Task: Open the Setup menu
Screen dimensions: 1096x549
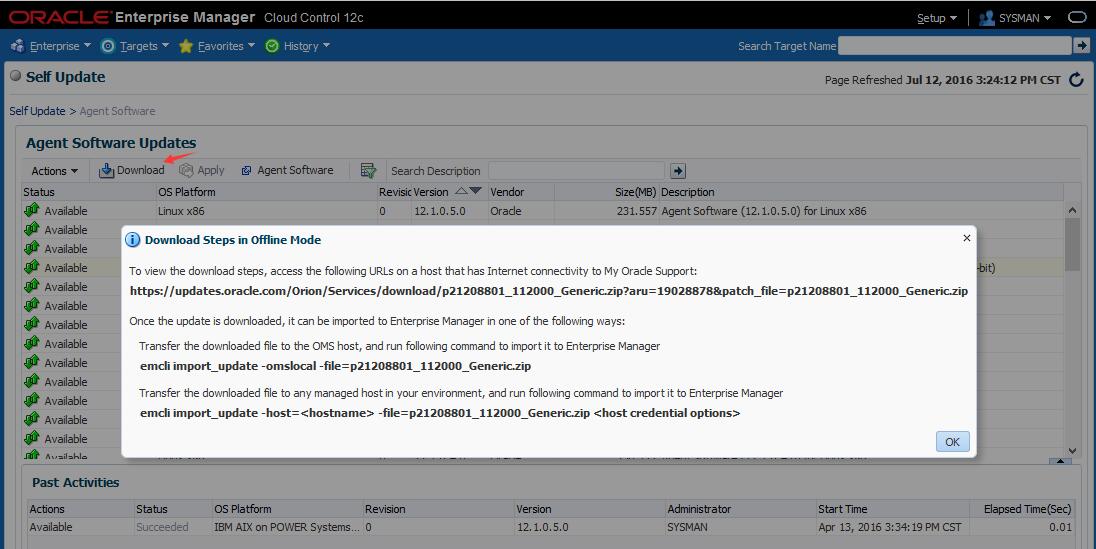Action: (x=937, y=18)
